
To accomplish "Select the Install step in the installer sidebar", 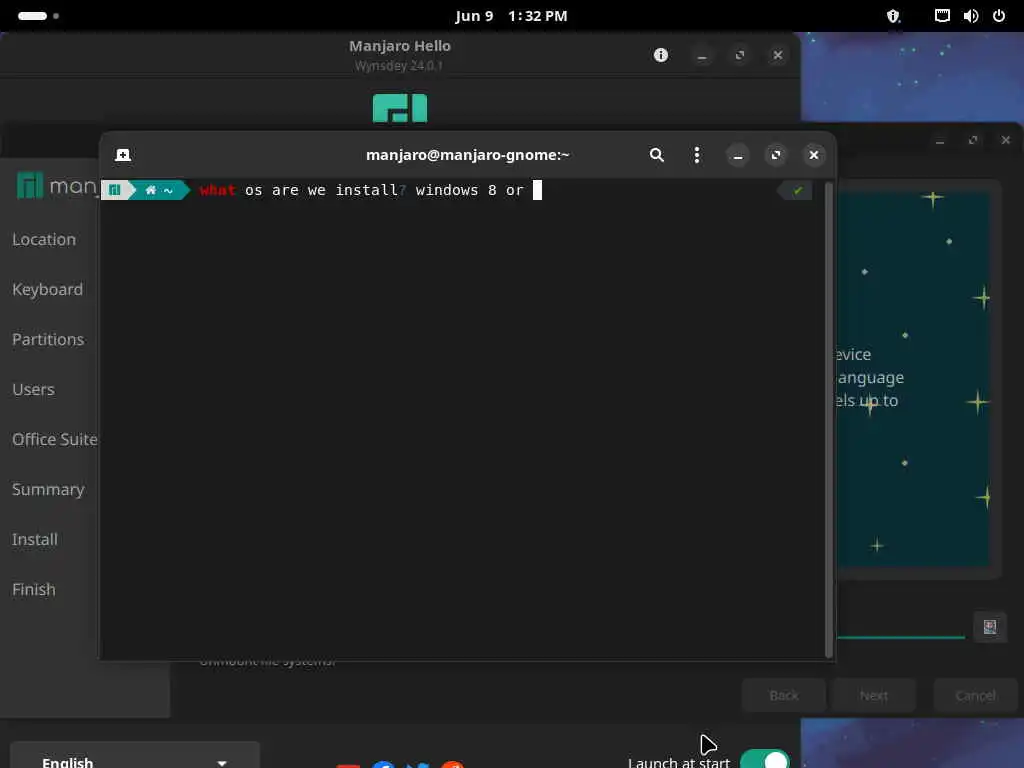I will [35, 539].
